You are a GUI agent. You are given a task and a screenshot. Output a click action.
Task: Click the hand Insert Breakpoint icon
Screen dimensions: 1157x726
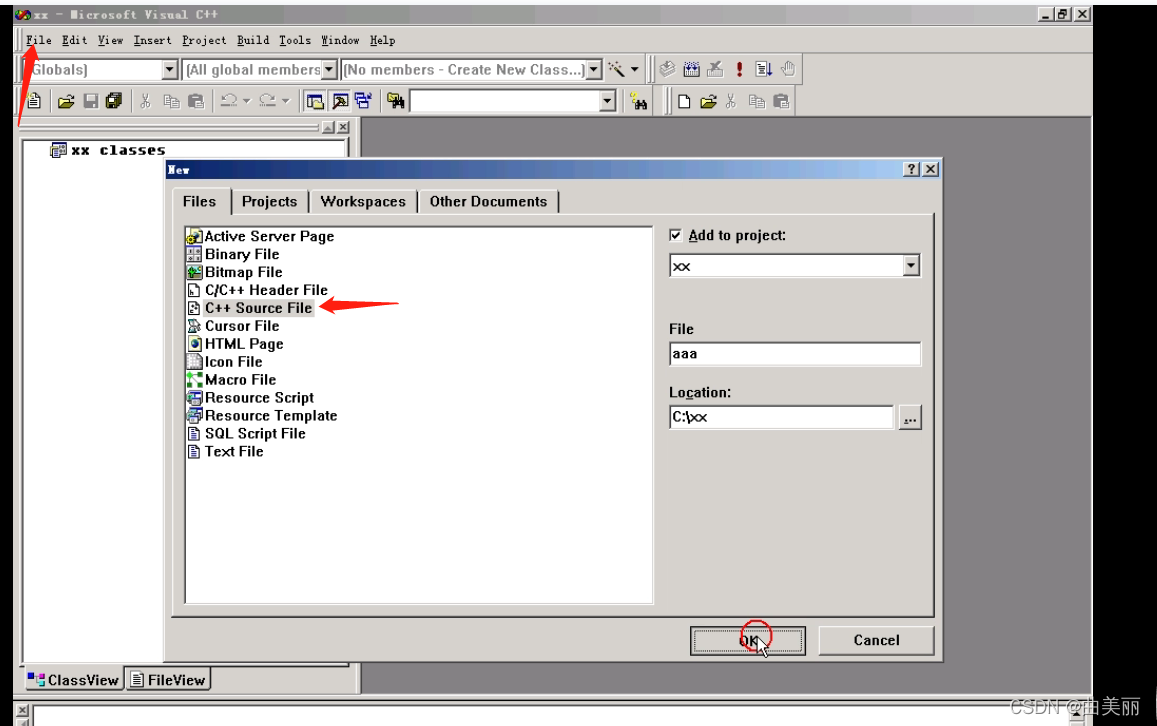[788, 69]
